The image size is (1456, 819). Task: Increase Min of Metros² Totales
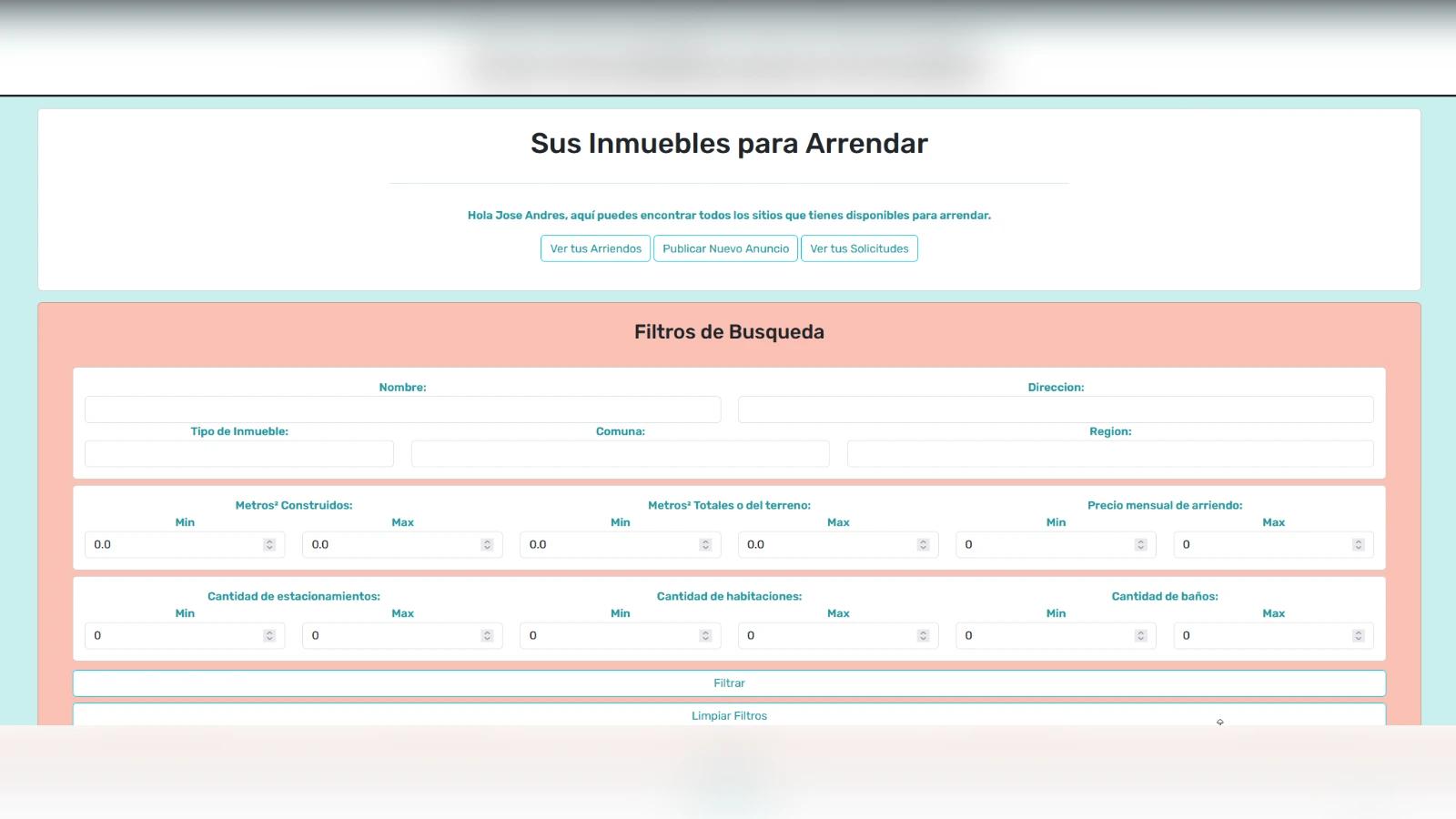[x=705, y=541]
